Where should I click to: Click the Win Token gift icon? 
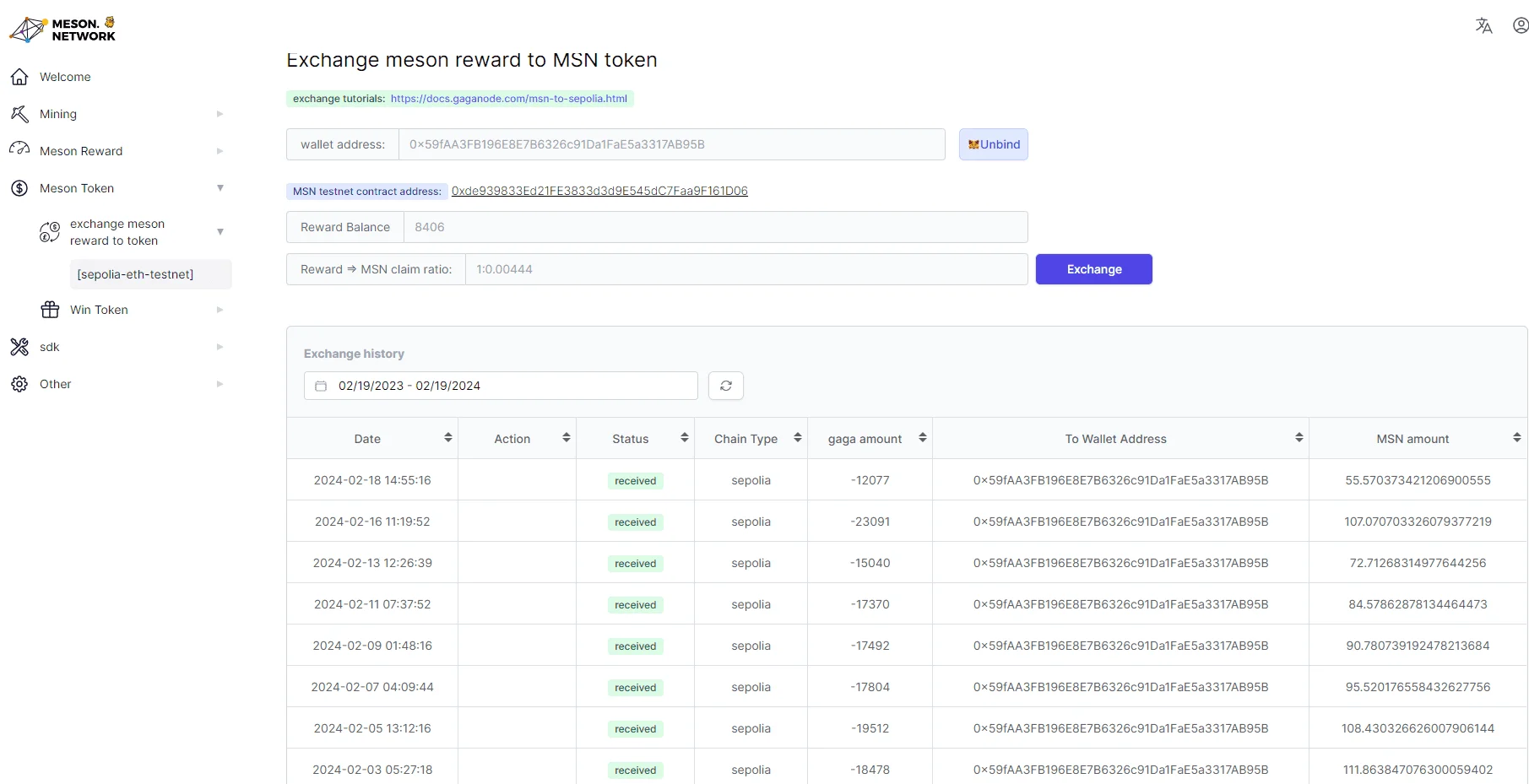50,310
